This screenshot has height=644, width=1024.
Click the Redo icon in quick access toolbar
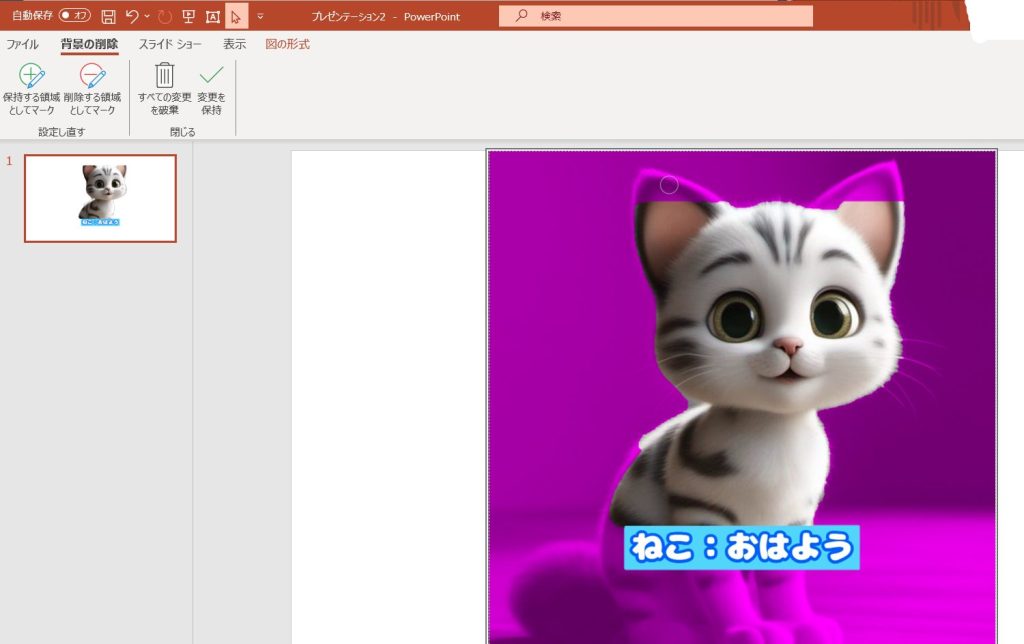(x=165, y=16)
